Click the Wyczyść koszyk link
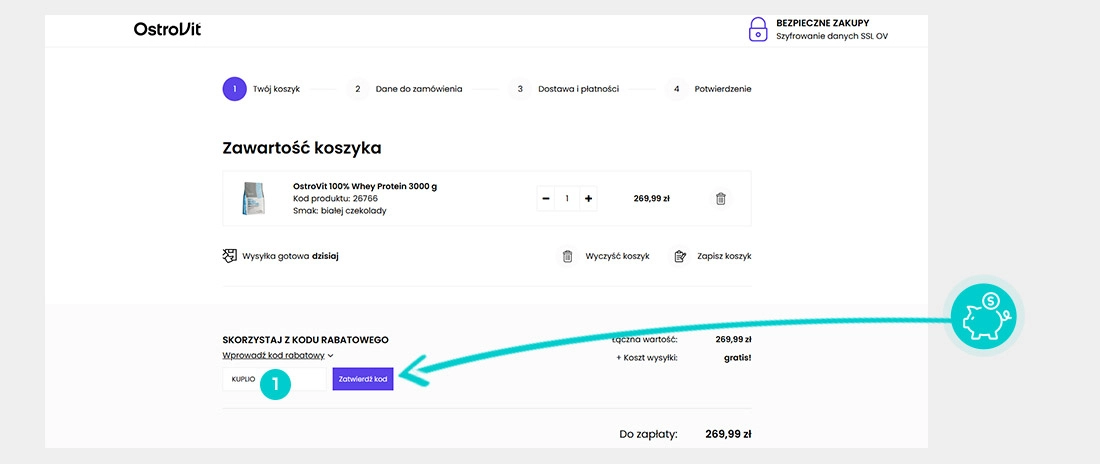This screenshot has height=464, width=1100. [x=617, y=256]
